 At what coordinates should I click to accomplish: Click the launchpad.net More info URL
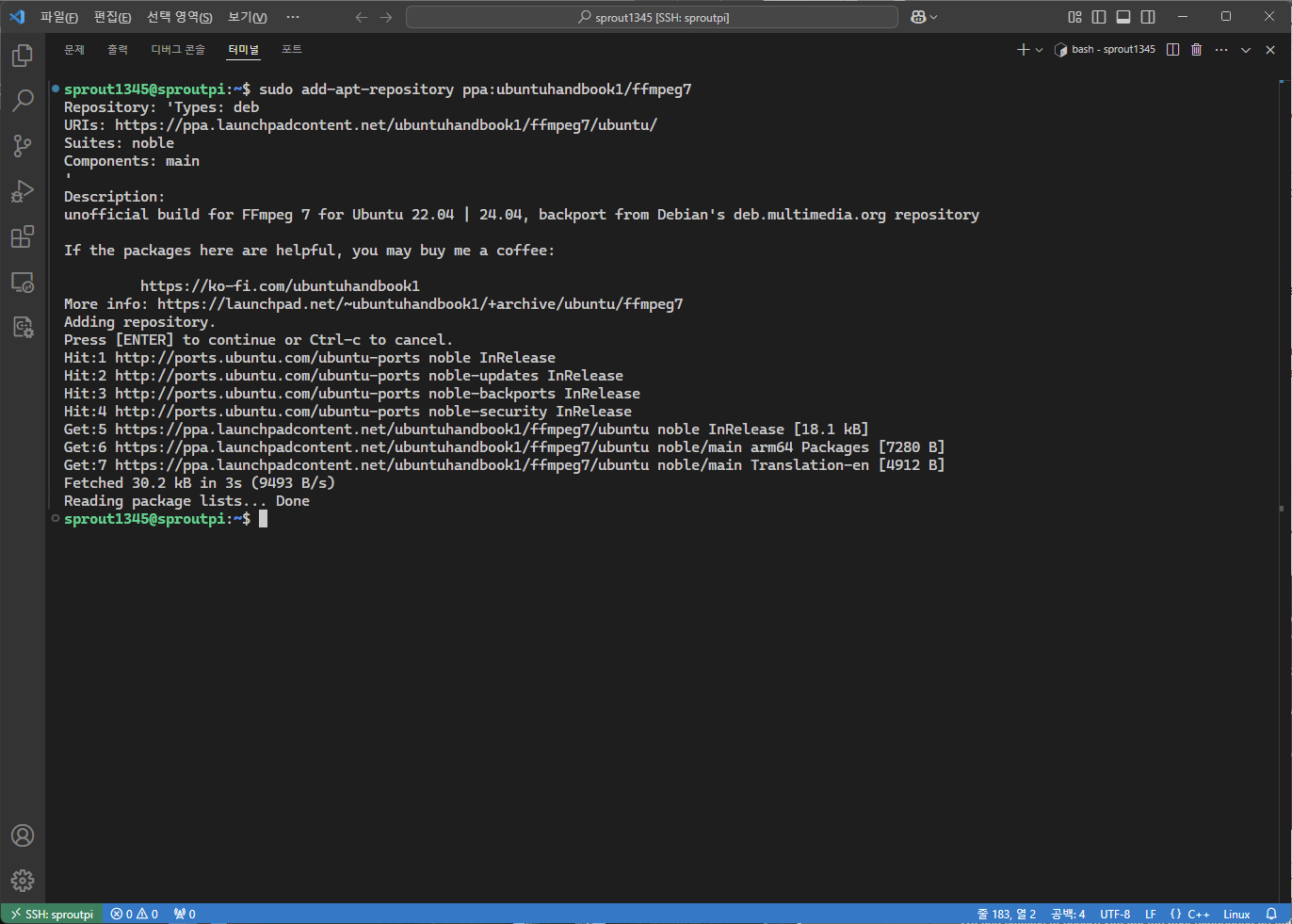tap(420, 304)
